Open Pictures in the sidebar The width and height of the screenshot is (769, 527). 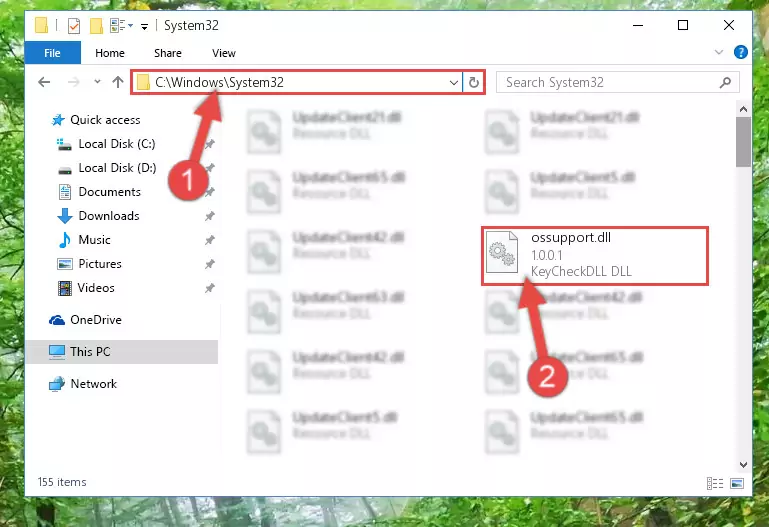click(100, 264)
